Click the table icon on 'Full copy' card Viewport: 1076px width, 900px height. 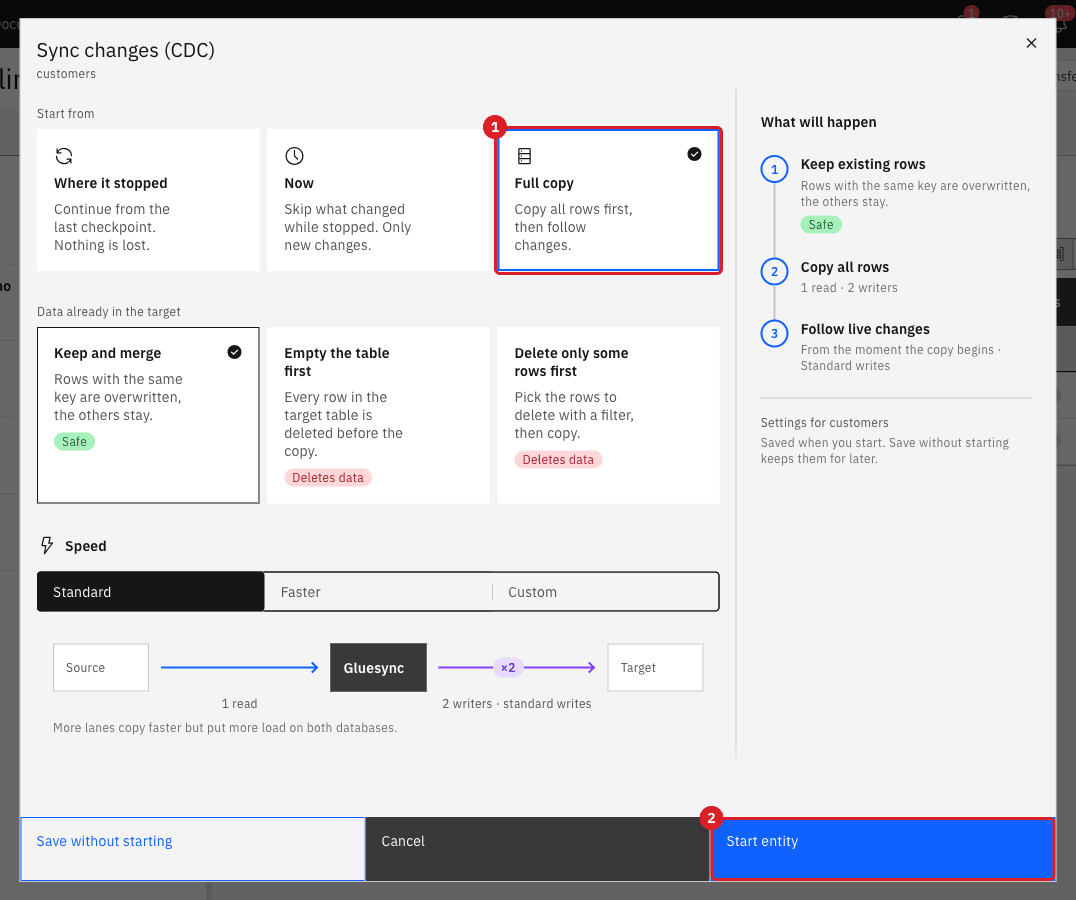(524, 156)
